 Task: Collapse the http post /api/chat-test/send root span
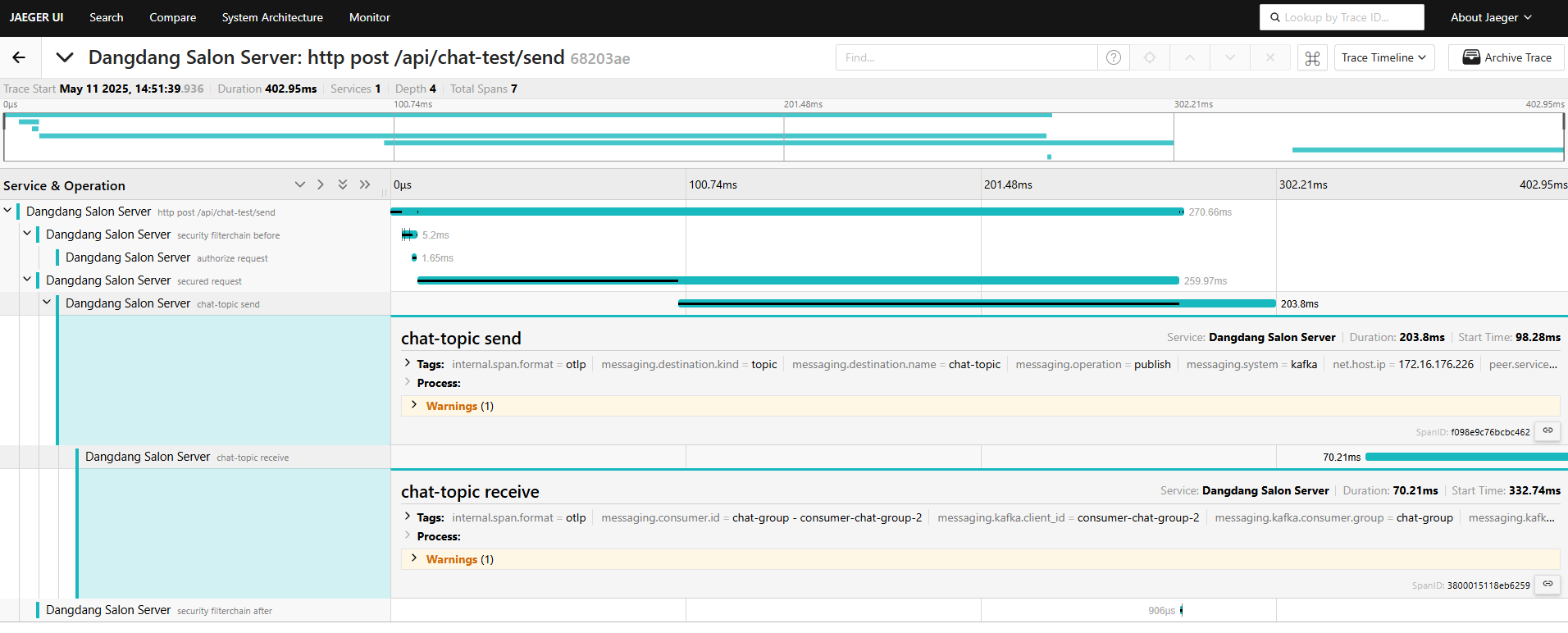click(7, 211)
